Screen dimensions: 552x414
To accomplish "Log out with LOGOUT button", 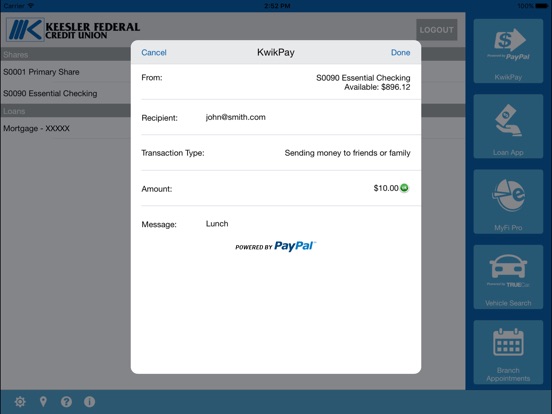I will tap(437, 30).
